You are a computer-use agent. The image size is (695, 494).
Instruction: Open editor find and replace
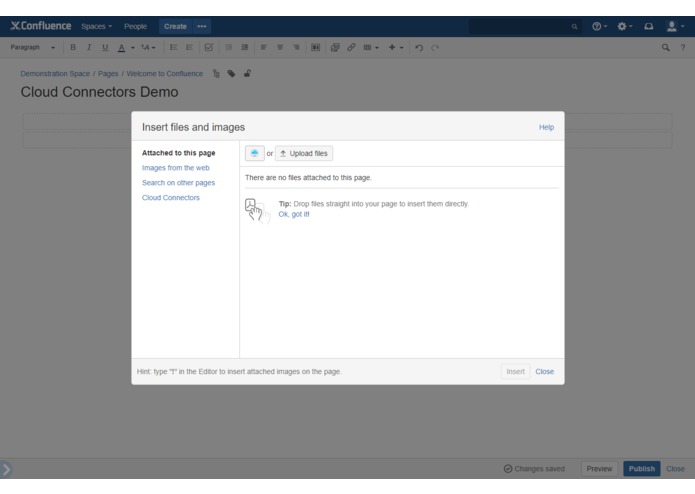pos(665,47)
